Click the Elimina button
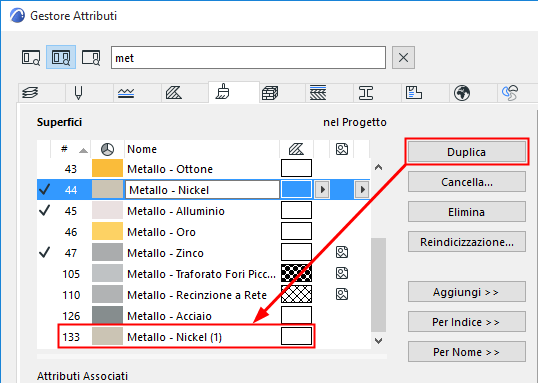The width and height of the screenshot is (538, 383). [466, 212]
